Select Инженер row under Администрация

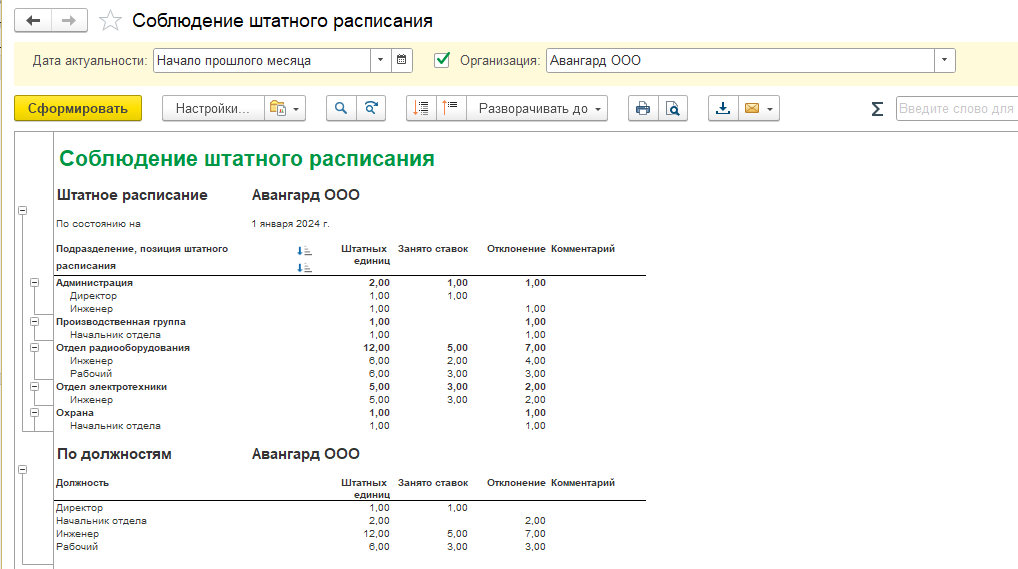click(x=92, y=309)
